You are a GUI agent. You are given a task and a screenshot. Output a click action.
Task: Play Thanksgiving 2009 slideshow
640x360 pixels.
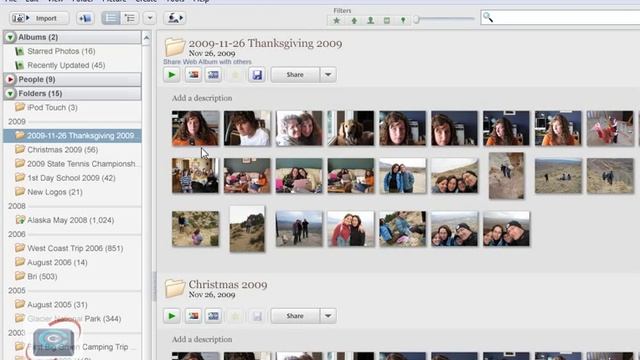(171, 75)
